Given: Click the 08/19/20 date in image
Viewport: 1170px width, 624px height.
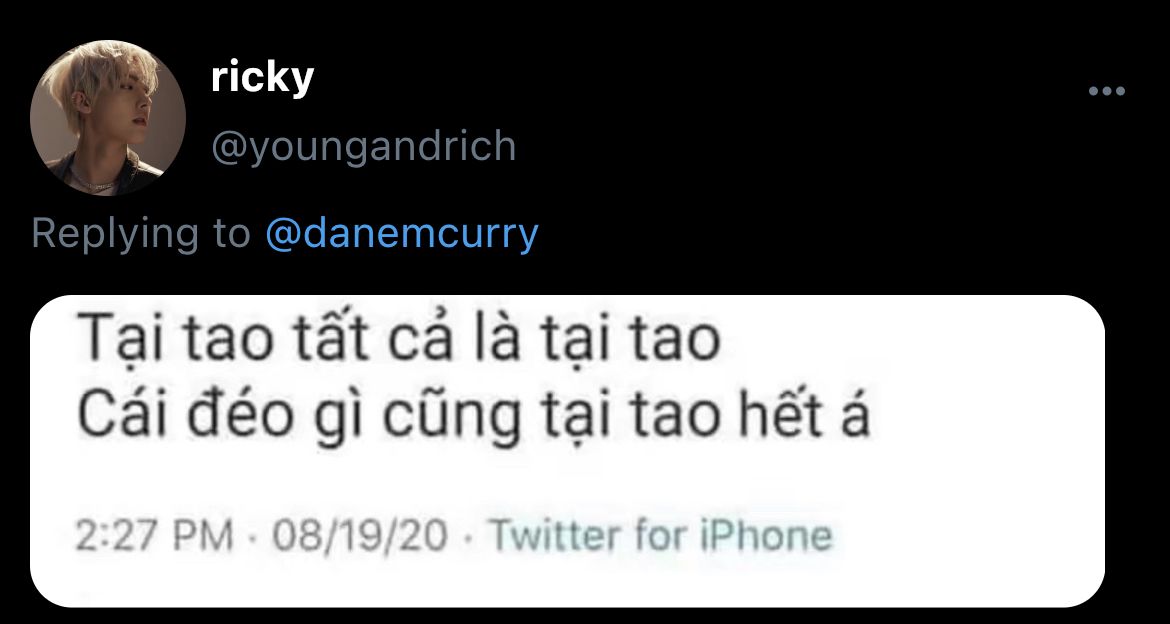Looking at the screenshot, I should 361,535.
